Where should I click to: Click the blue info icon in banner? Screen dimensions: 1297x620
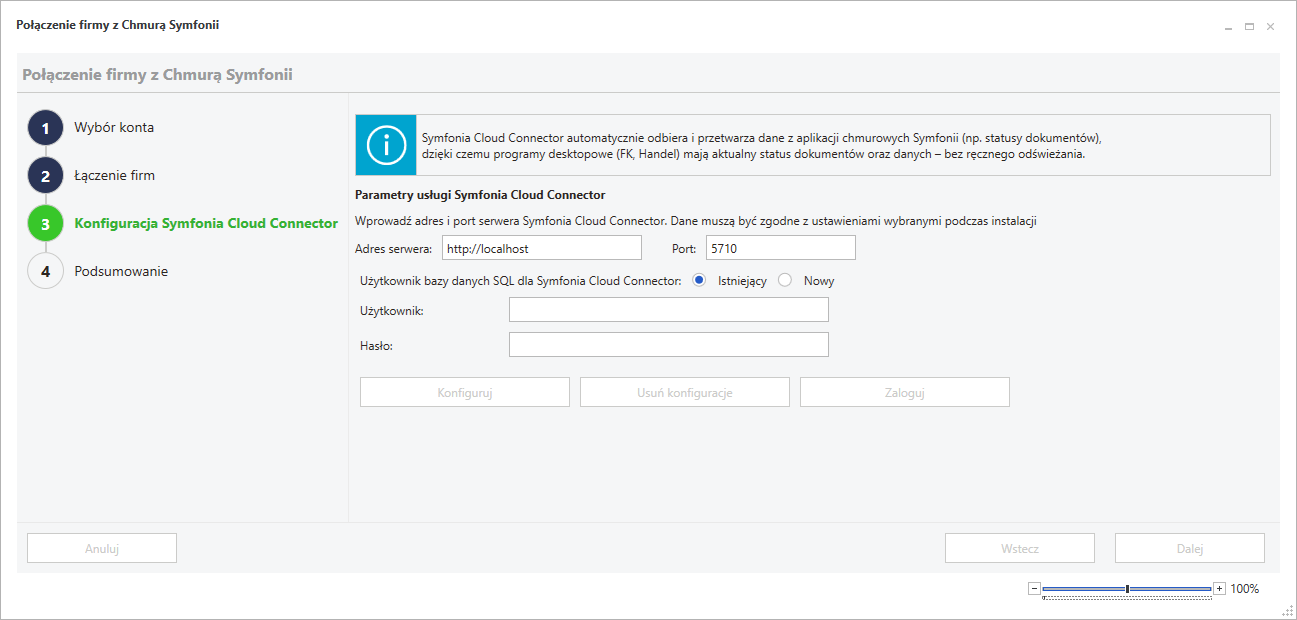tap(386, 146)
